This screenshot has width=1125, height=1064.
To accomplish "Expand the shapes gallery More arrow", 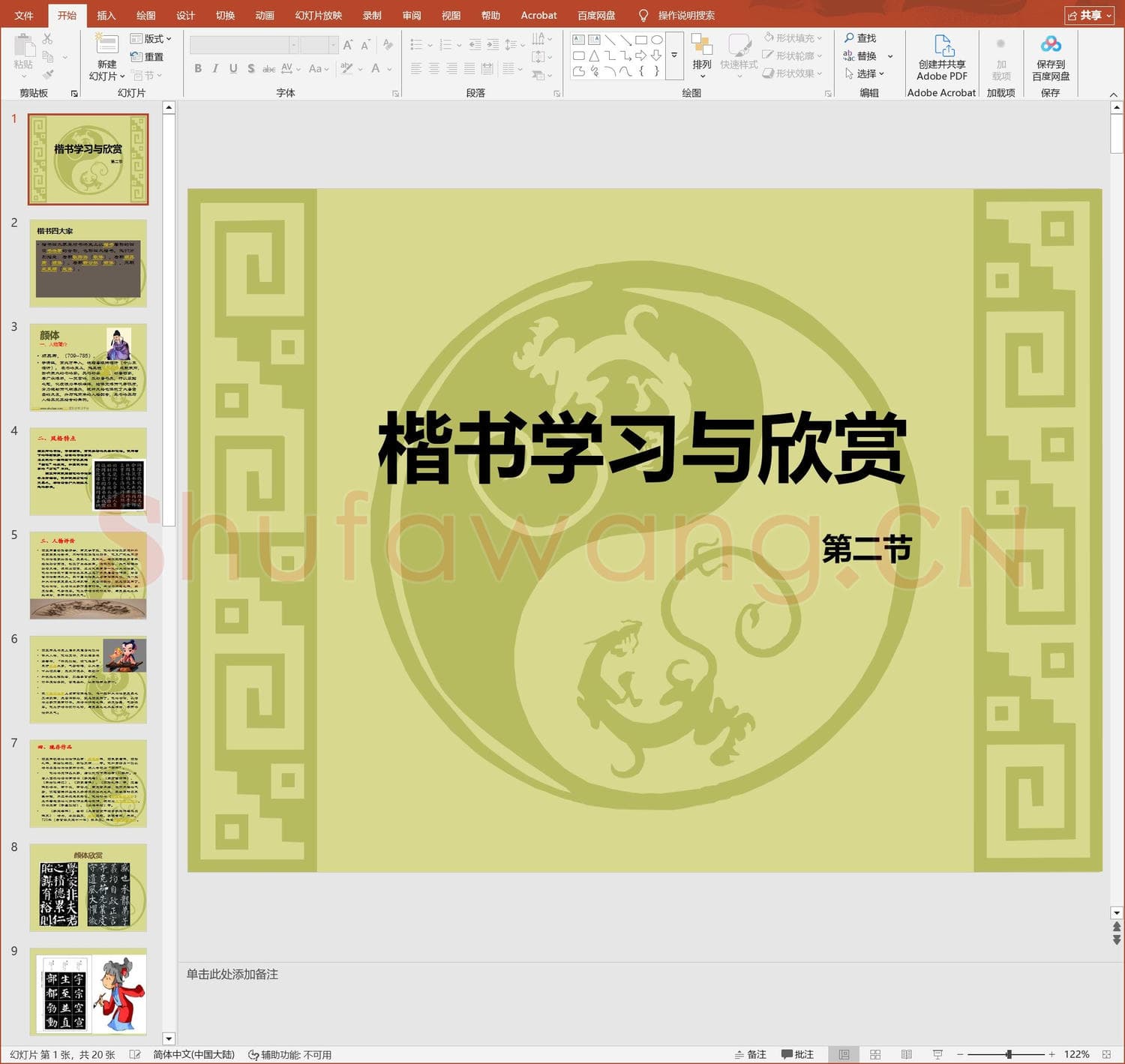I will [674, 55].
